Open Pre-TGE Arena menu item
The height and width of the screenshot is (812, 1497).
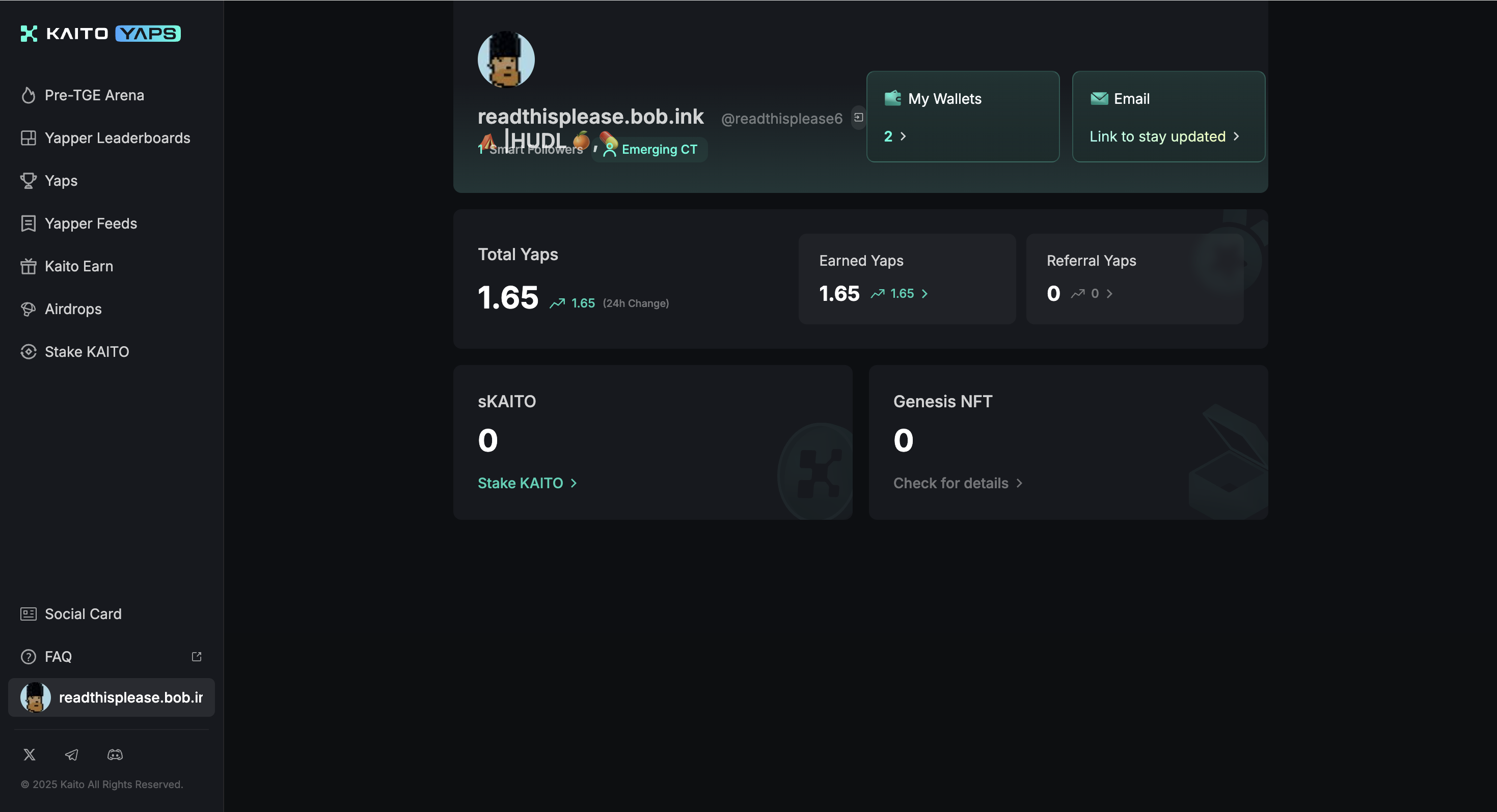112,95
